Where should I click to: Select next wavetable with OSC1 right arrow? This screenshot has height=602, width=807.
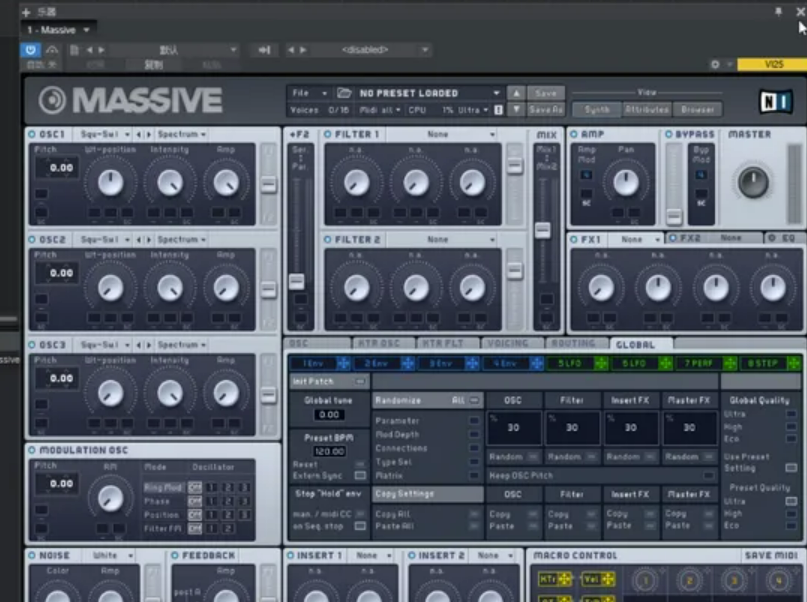pos(149,134)
